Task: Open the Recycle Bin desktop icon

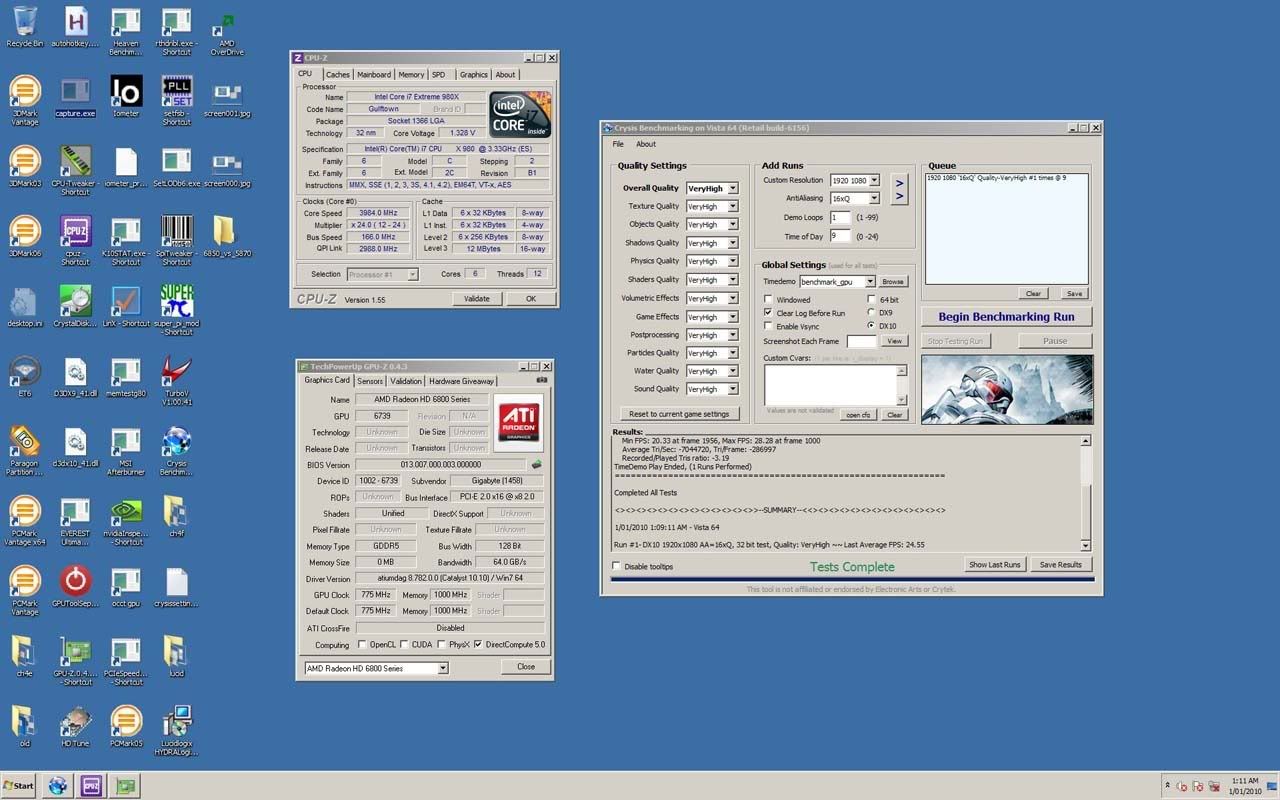Action: [24, 22]
